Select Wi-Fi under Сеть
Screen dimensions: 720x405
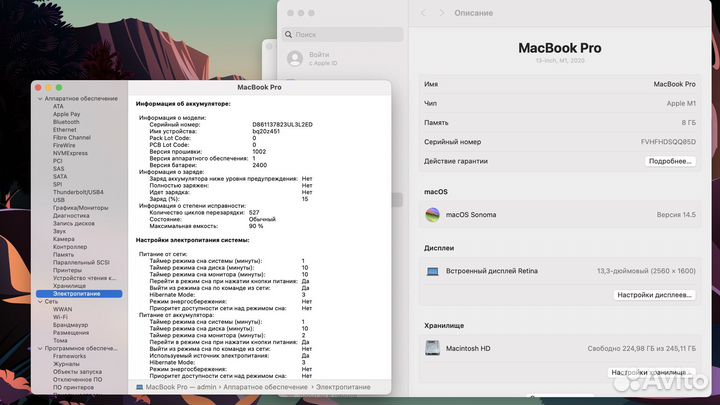(x=60, y=317)
